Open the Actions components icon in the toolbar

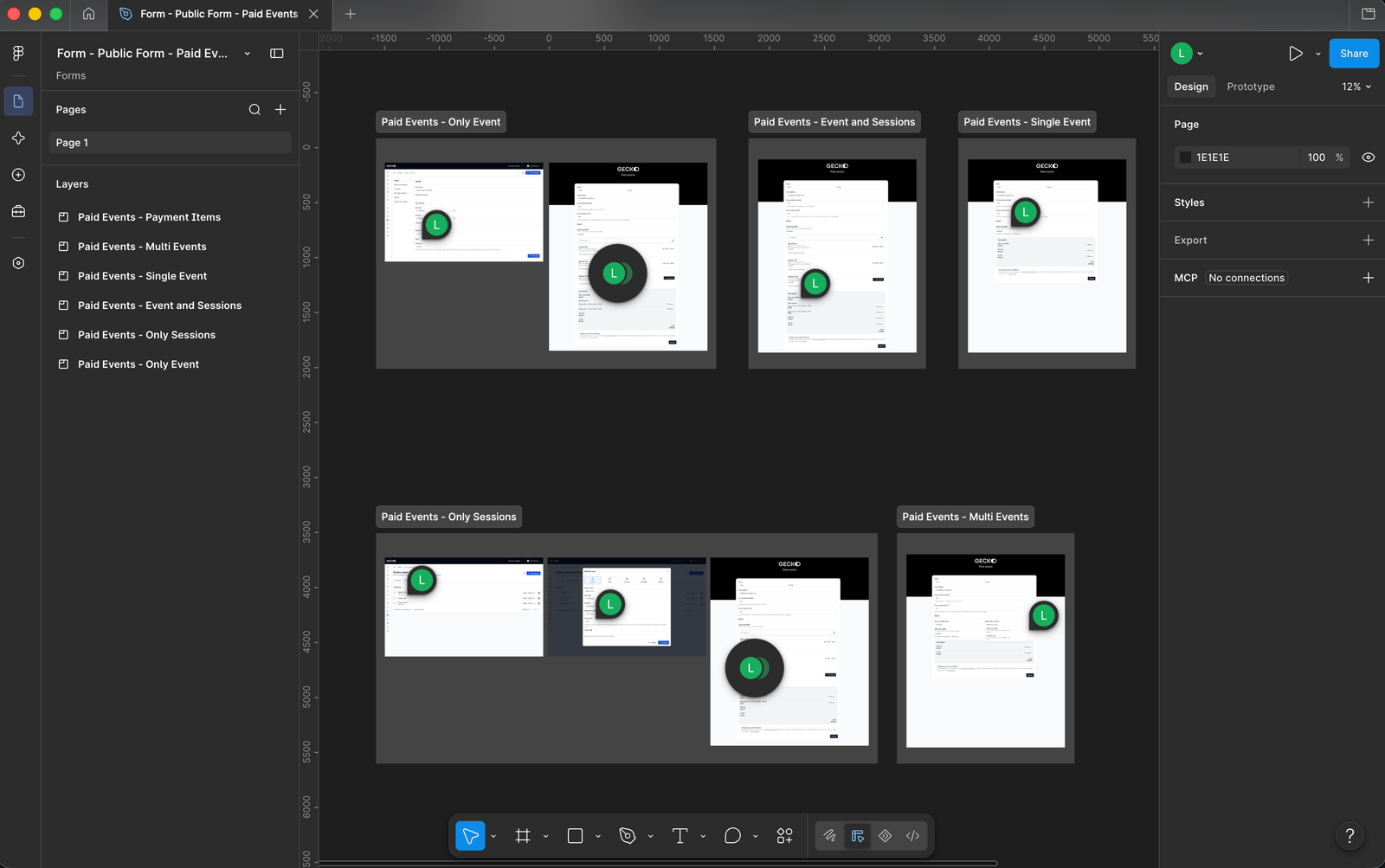coord(784,836)
